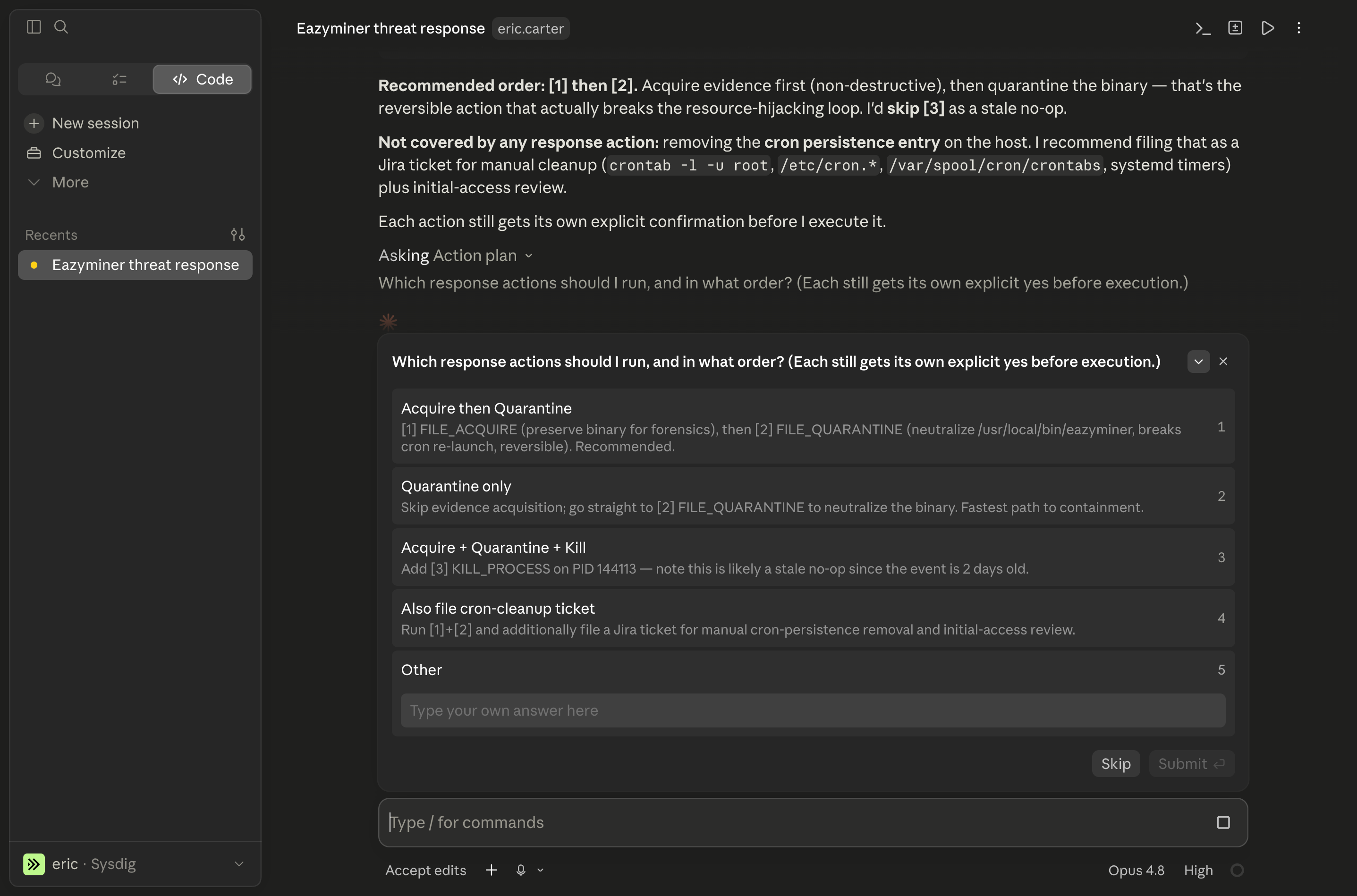Open the three-dot options menu

coord(1299,27)
